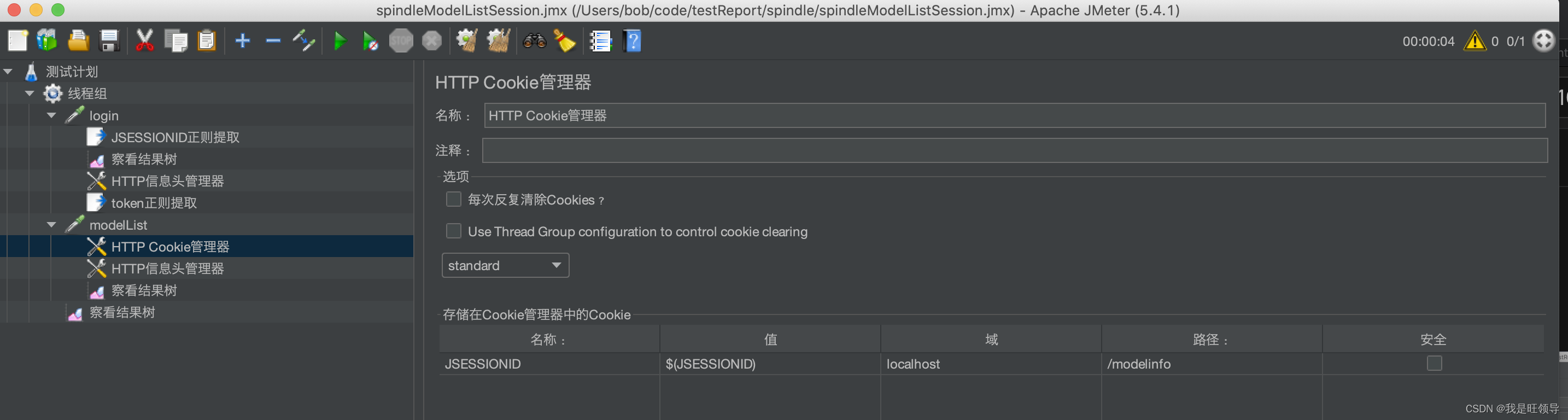Screen dimensions: 1568x420
Task: Click Start no pauses icon
Action: click(x=370, y=41)
